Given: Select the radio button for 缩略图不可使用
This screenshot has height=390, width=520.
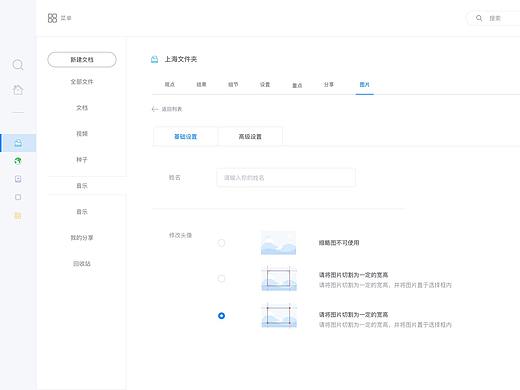Looking at the screenshot, I should pyautogui.click(x=221, y=243).
